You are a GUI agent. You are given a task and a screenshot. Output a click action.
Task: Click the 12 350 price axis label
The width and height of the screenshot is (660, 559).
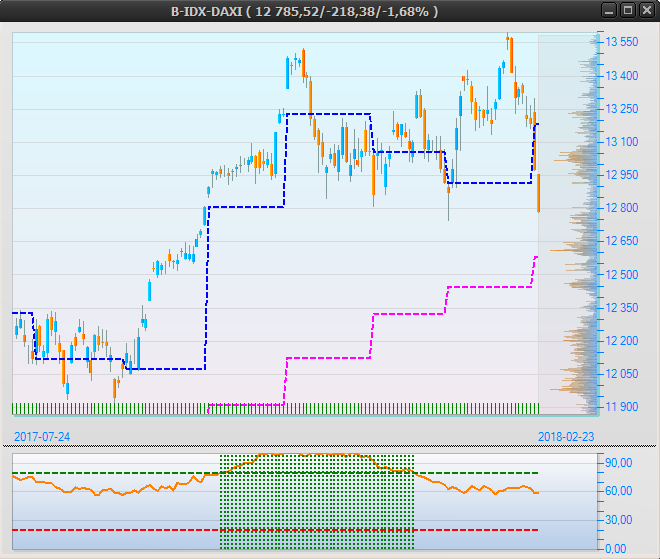pos(622,308)
